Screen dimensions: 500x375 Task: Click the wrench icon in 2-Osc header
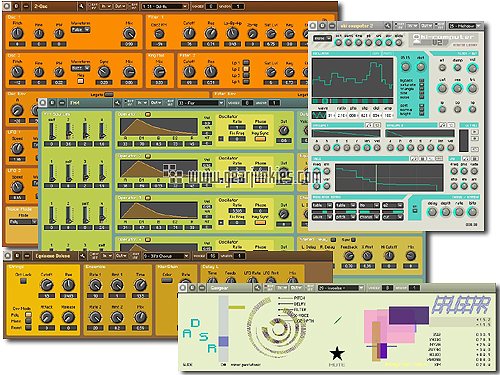click(x=82, y=6)
